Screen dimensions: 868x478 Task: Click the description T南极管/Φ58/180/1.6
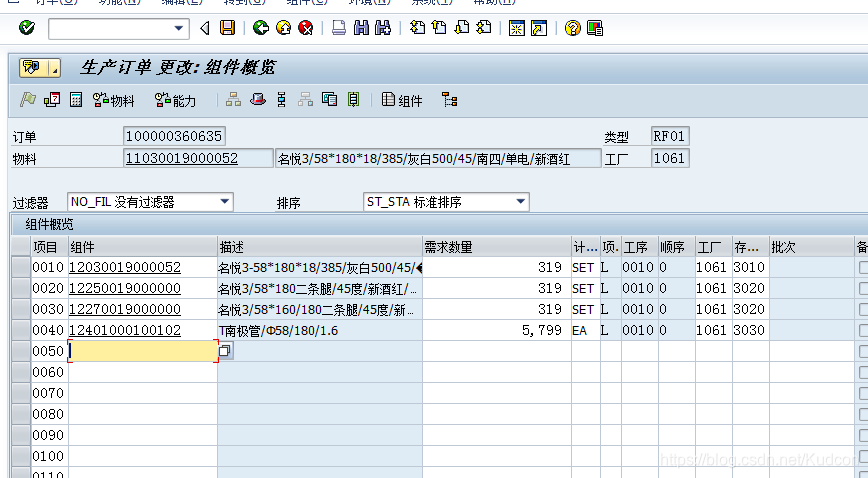tap(278, 331)
